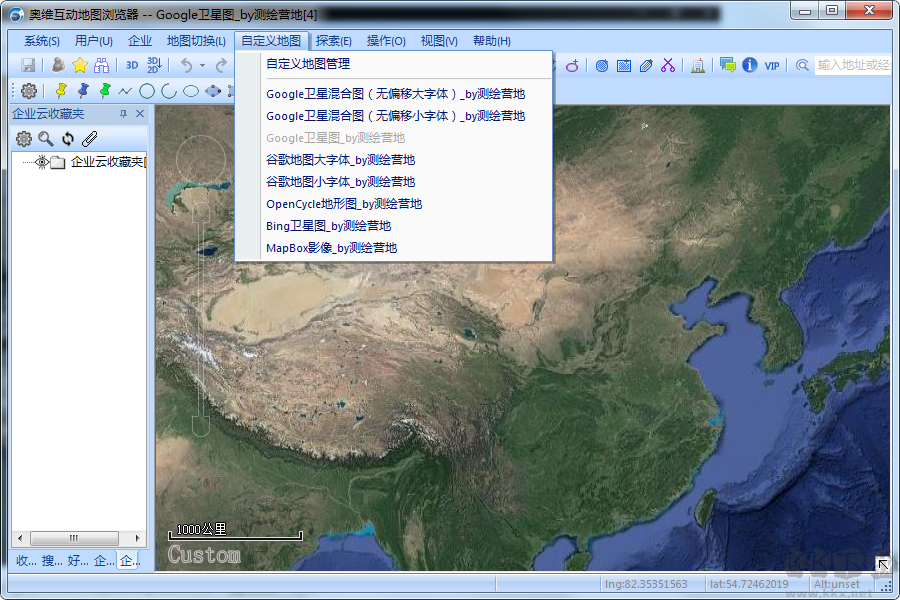Click the redo arrow button
This screenshot has height=600, width=900.
(x=223, y=63)
